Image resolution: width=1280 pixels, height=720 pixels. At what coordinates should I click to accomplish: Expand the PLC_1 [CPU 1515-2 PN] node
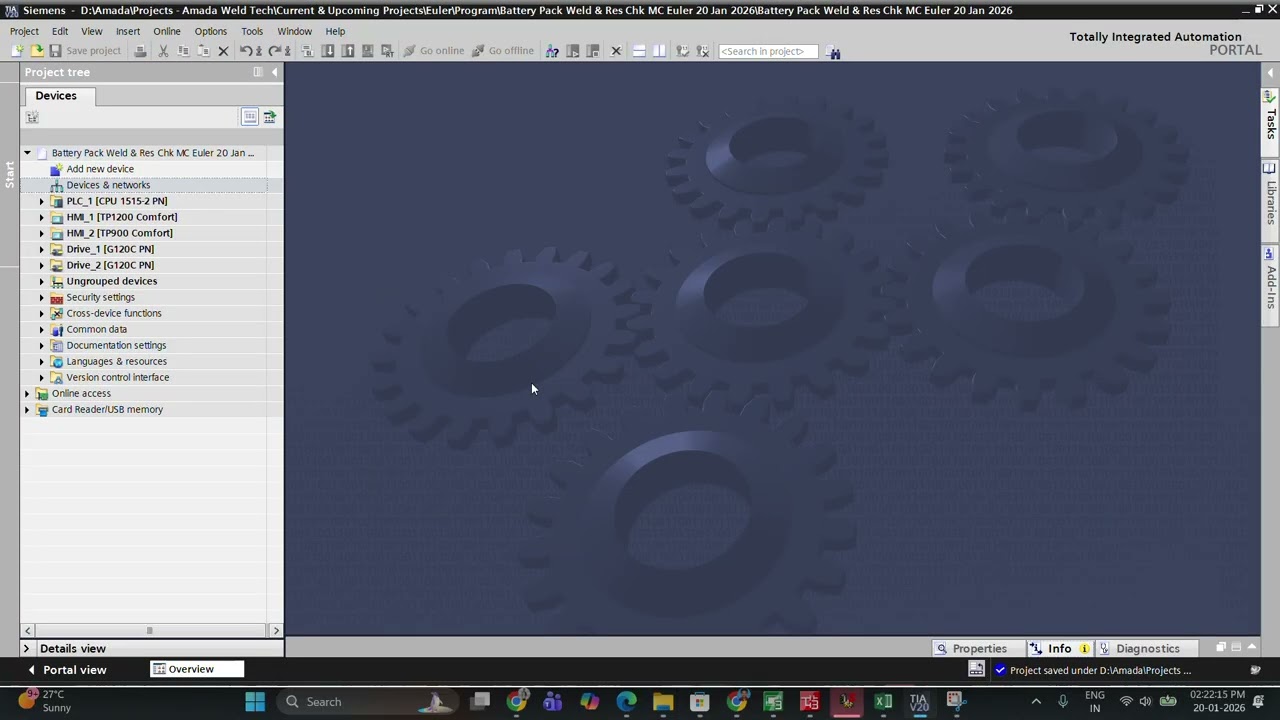(42, 201)
